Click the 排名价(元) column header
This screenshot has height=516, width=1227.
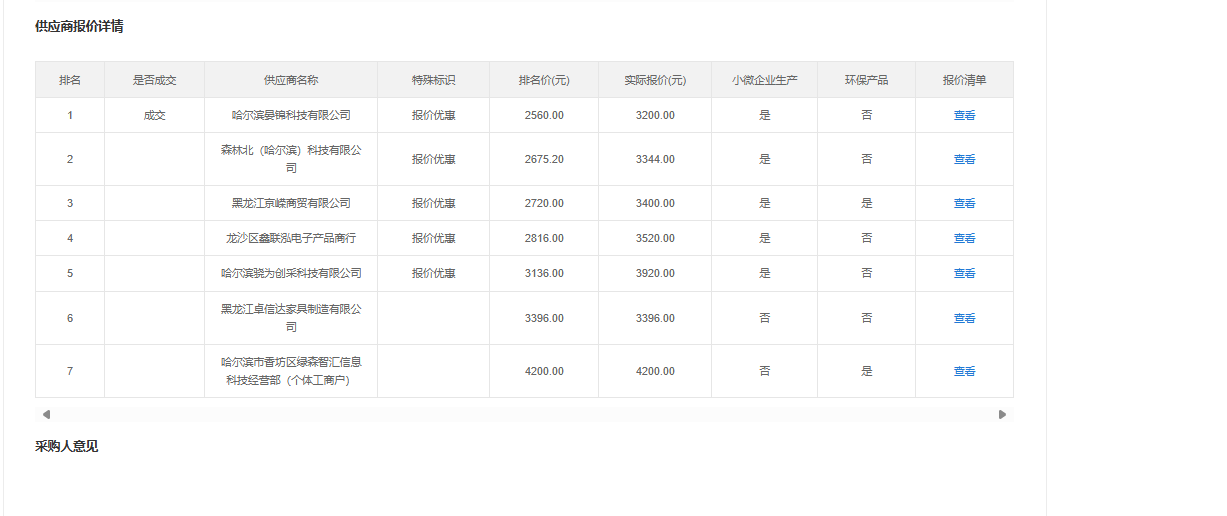click(544, 80)
